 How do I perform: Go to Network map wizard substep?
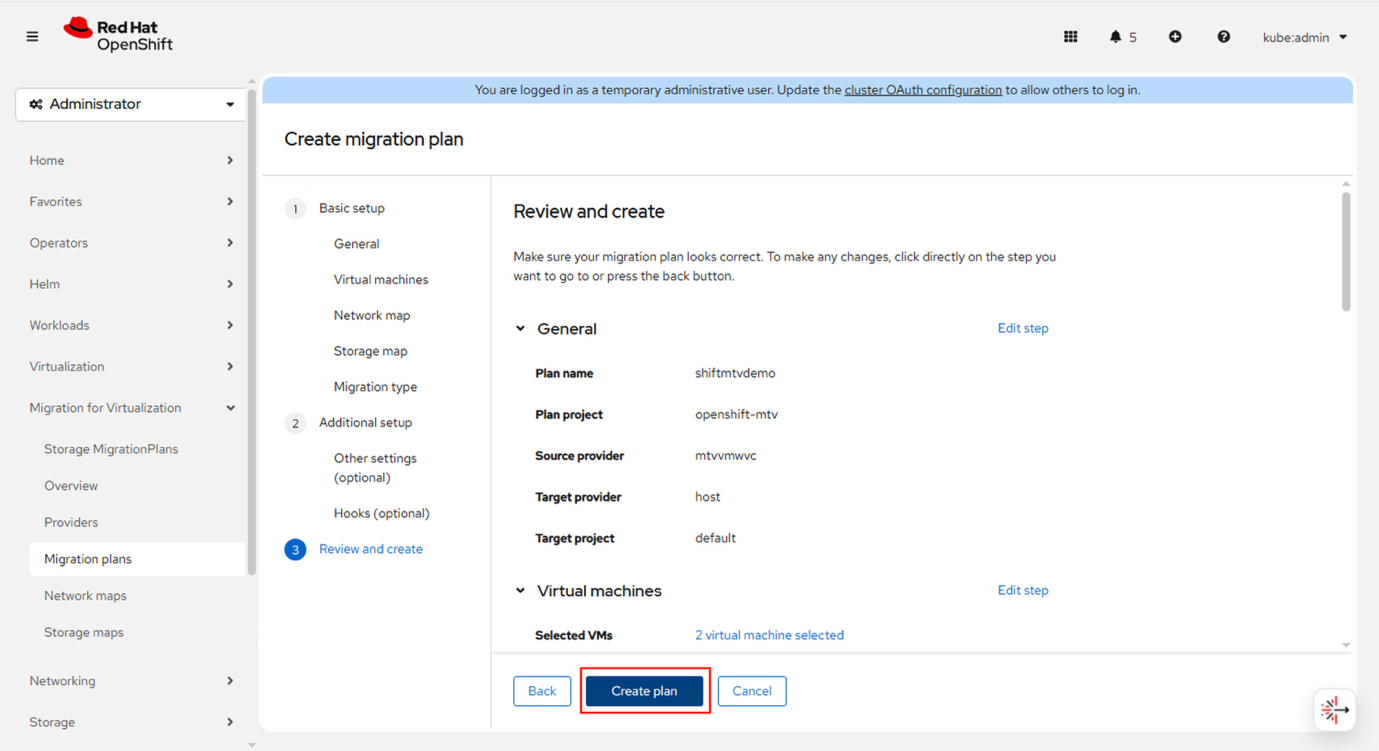click(372, 316)
